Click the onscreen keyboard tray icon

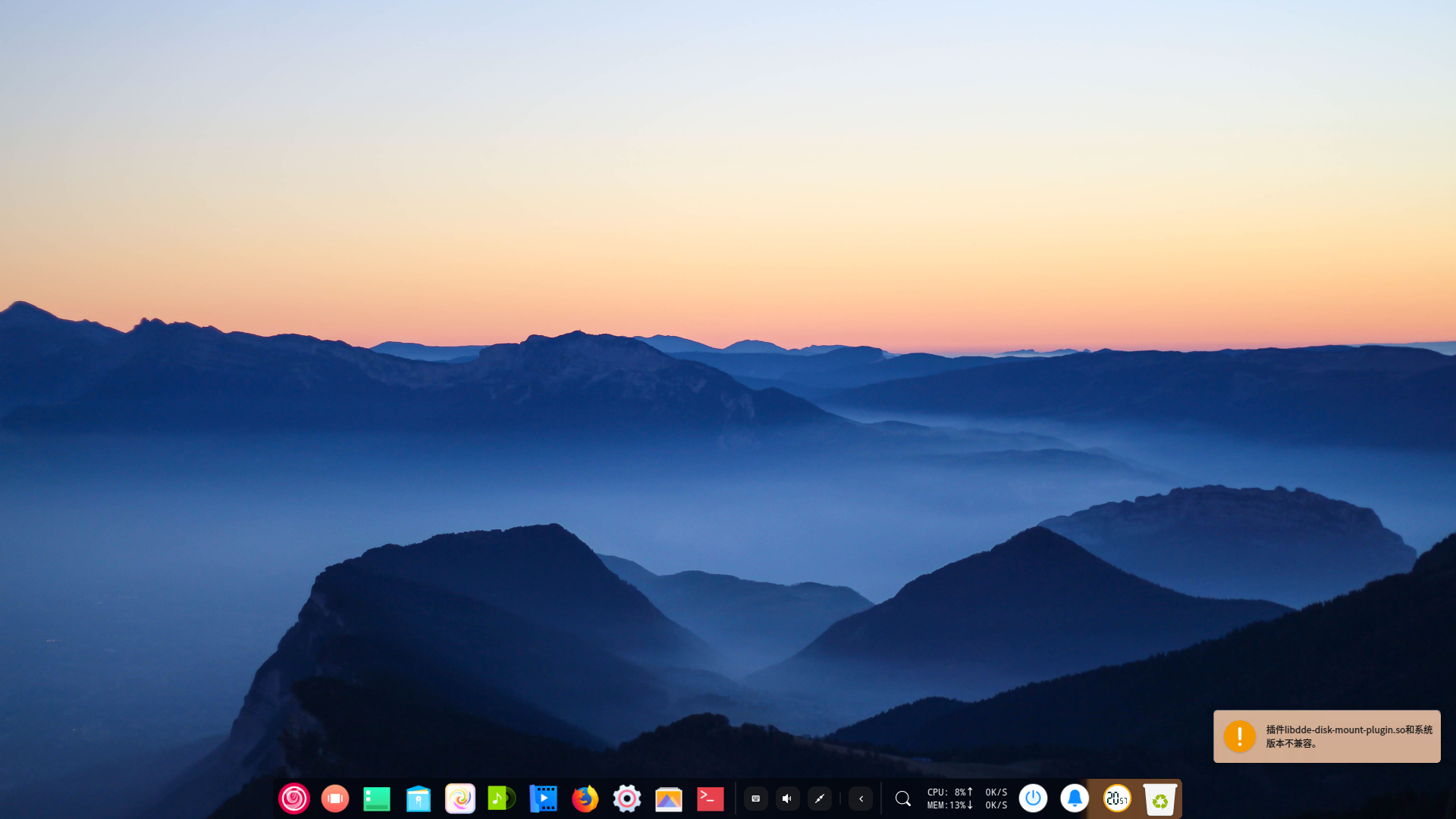tap(756, 799)
